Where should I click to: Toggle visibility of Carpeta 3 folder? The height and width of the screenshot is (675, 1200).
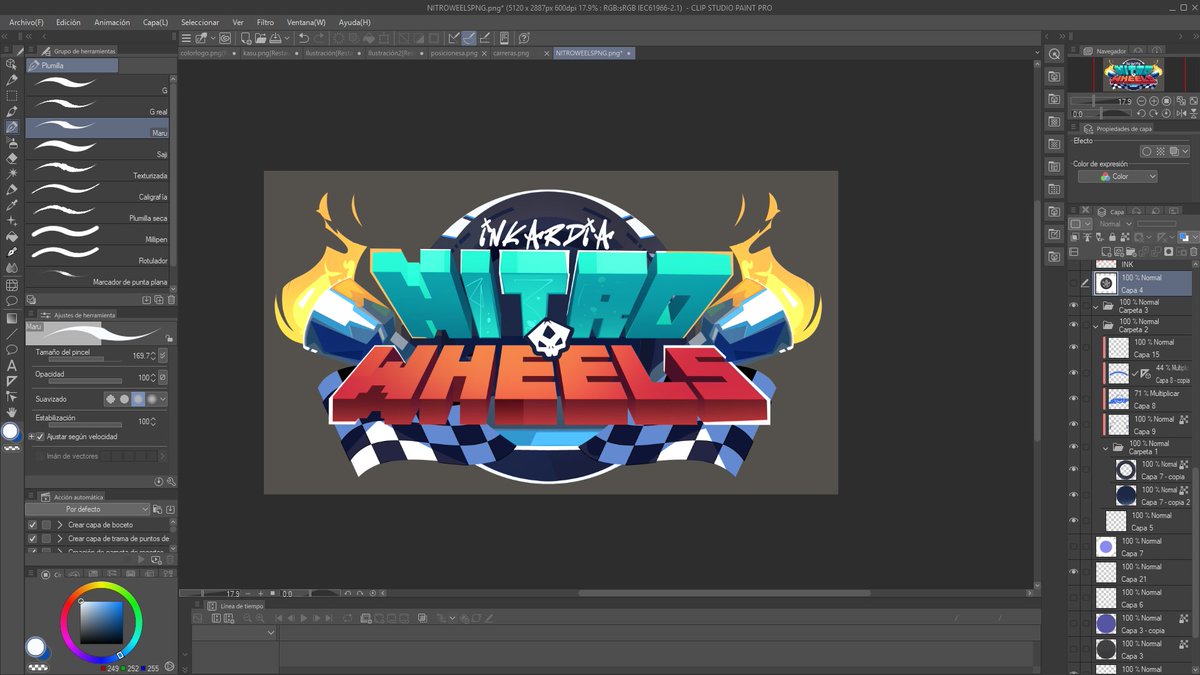point(1074,306)
